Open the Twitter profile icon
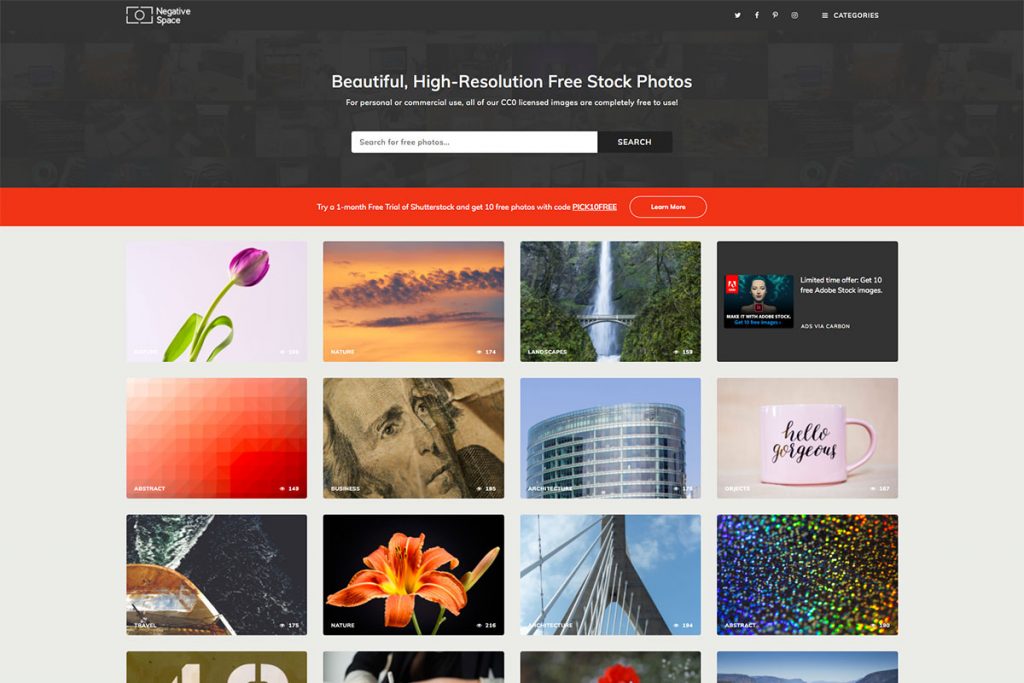The image size is (1024, 683). pos(737,15)
